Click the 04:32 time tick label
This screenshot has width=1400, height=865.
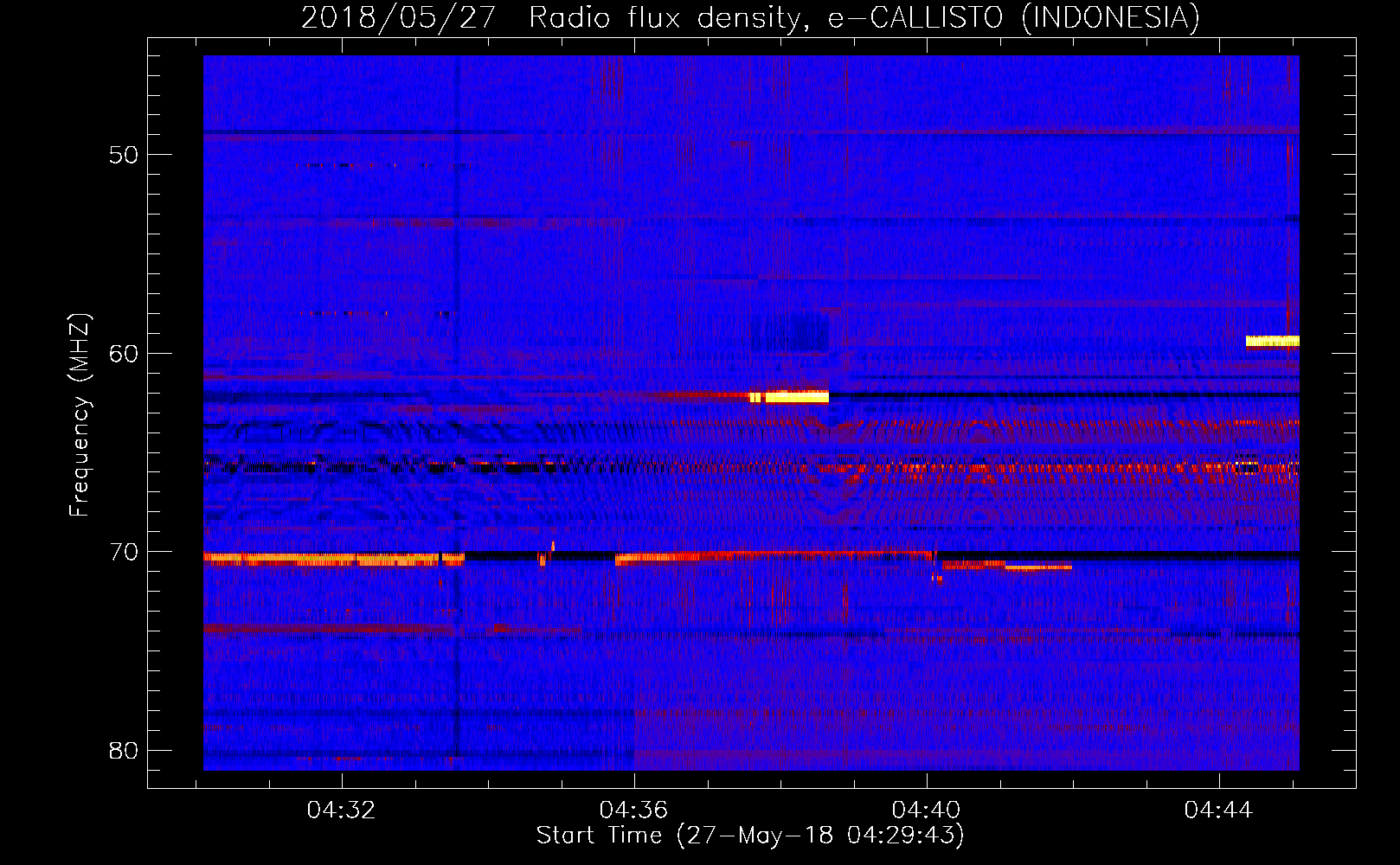342,811
